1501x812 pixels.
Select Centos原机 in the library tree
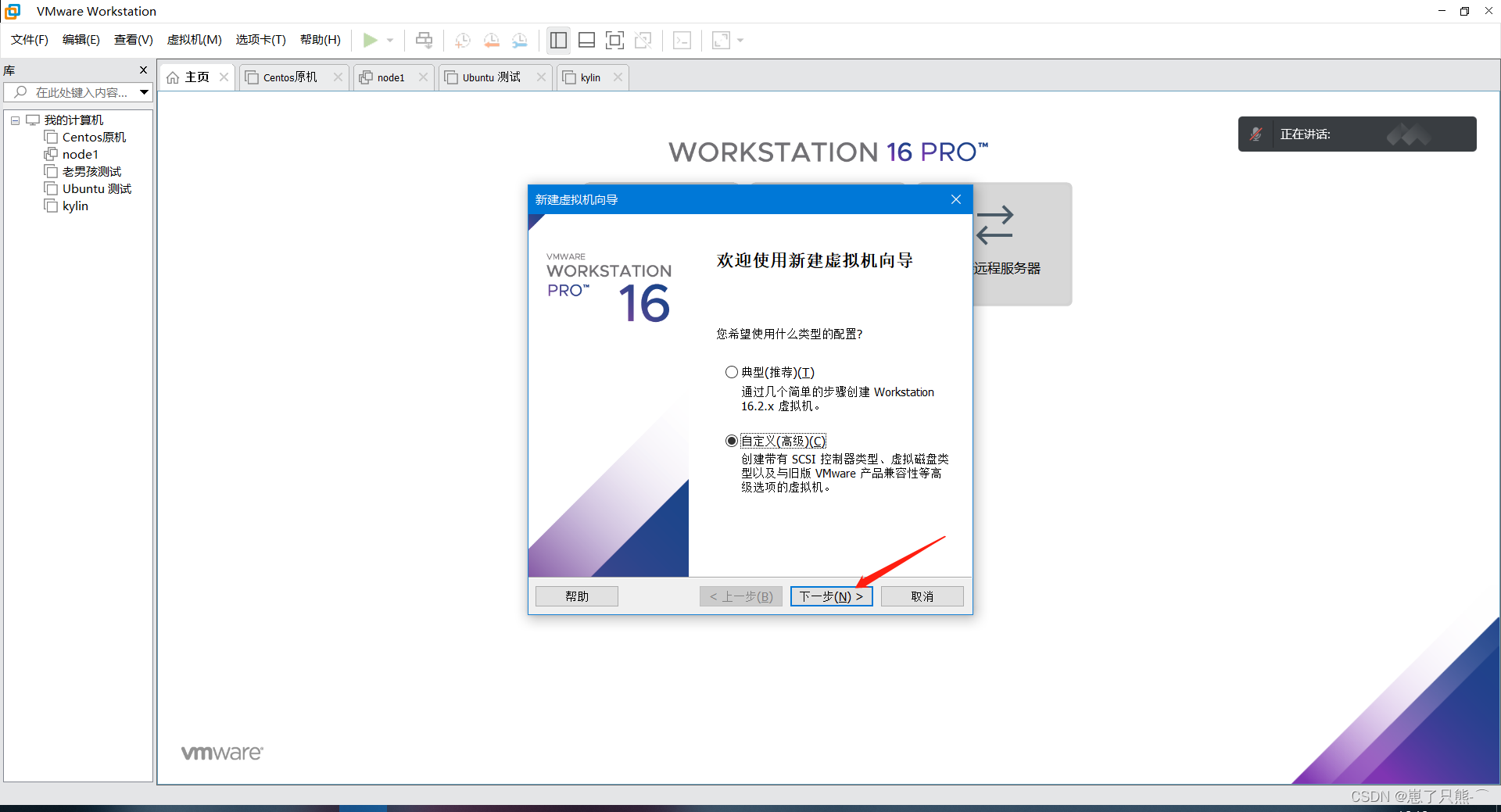[x=94, y=138]
